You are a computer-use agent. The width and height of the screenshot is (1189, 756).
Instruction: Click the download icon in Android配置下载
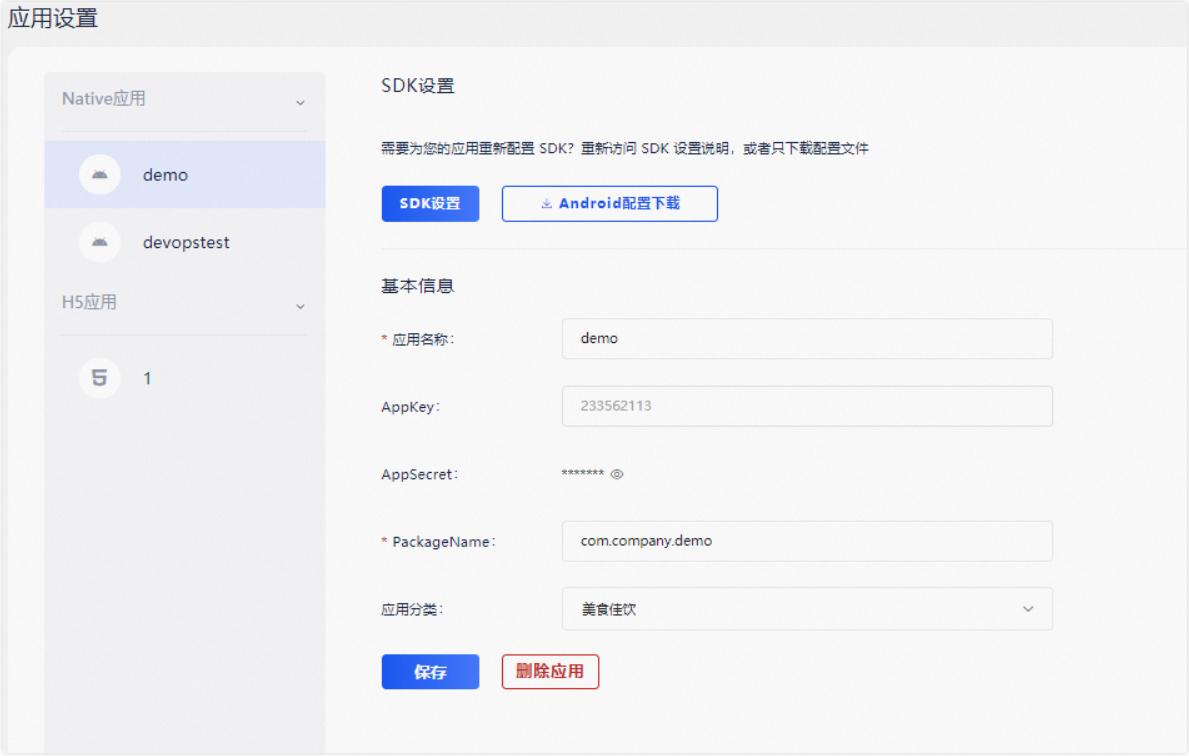546,203
